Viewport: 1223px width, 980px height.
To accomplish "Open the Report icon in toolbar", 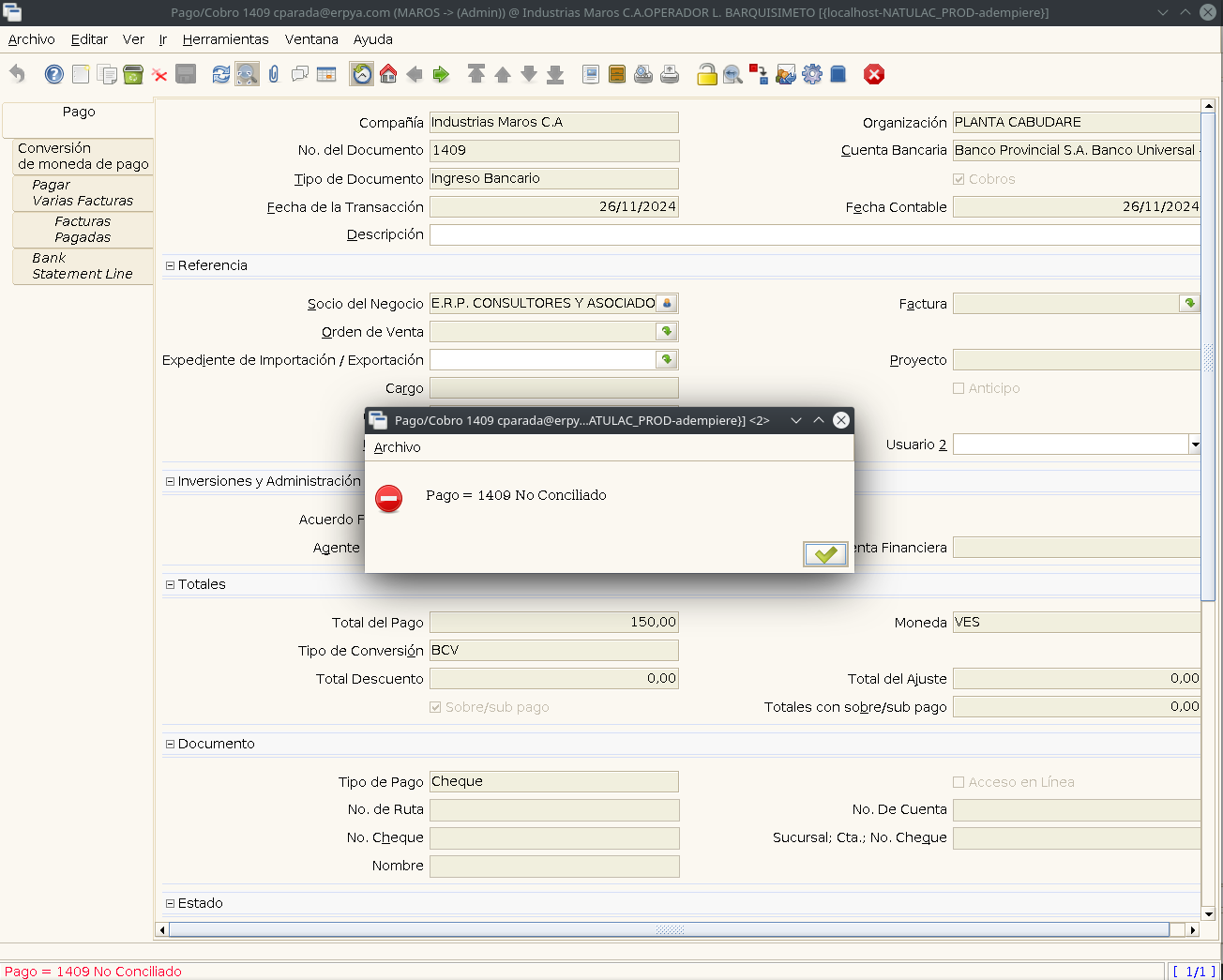I will [591, 74].
